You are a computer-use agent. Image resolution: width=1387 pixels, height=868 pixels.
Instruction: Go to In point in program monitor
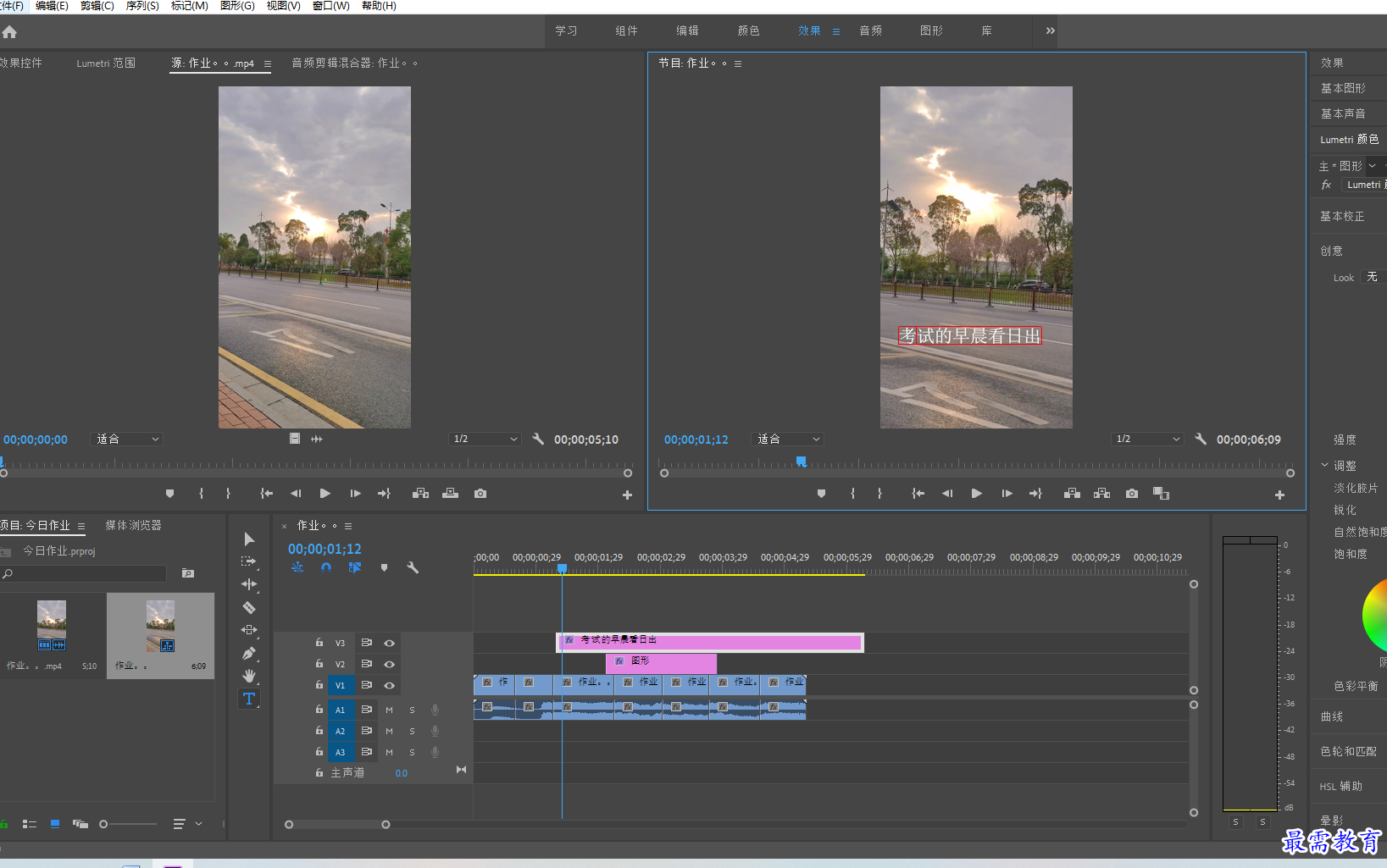click(x=918, y=494)
